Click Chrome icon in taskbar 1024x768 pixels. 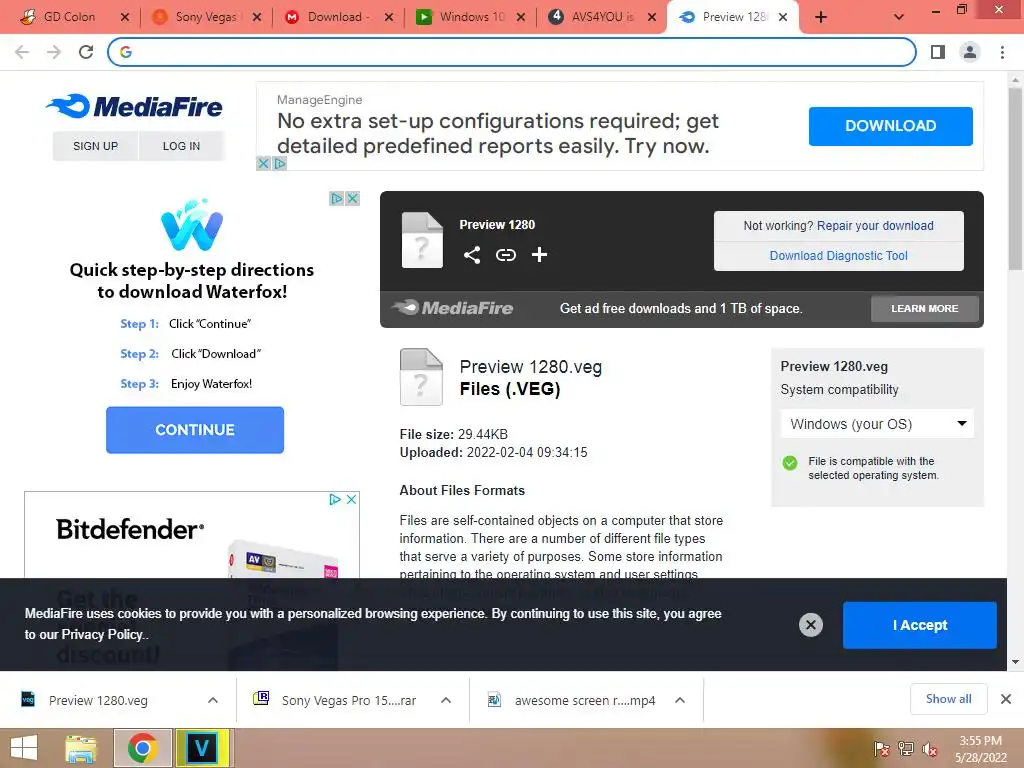(x=142, y=748)
